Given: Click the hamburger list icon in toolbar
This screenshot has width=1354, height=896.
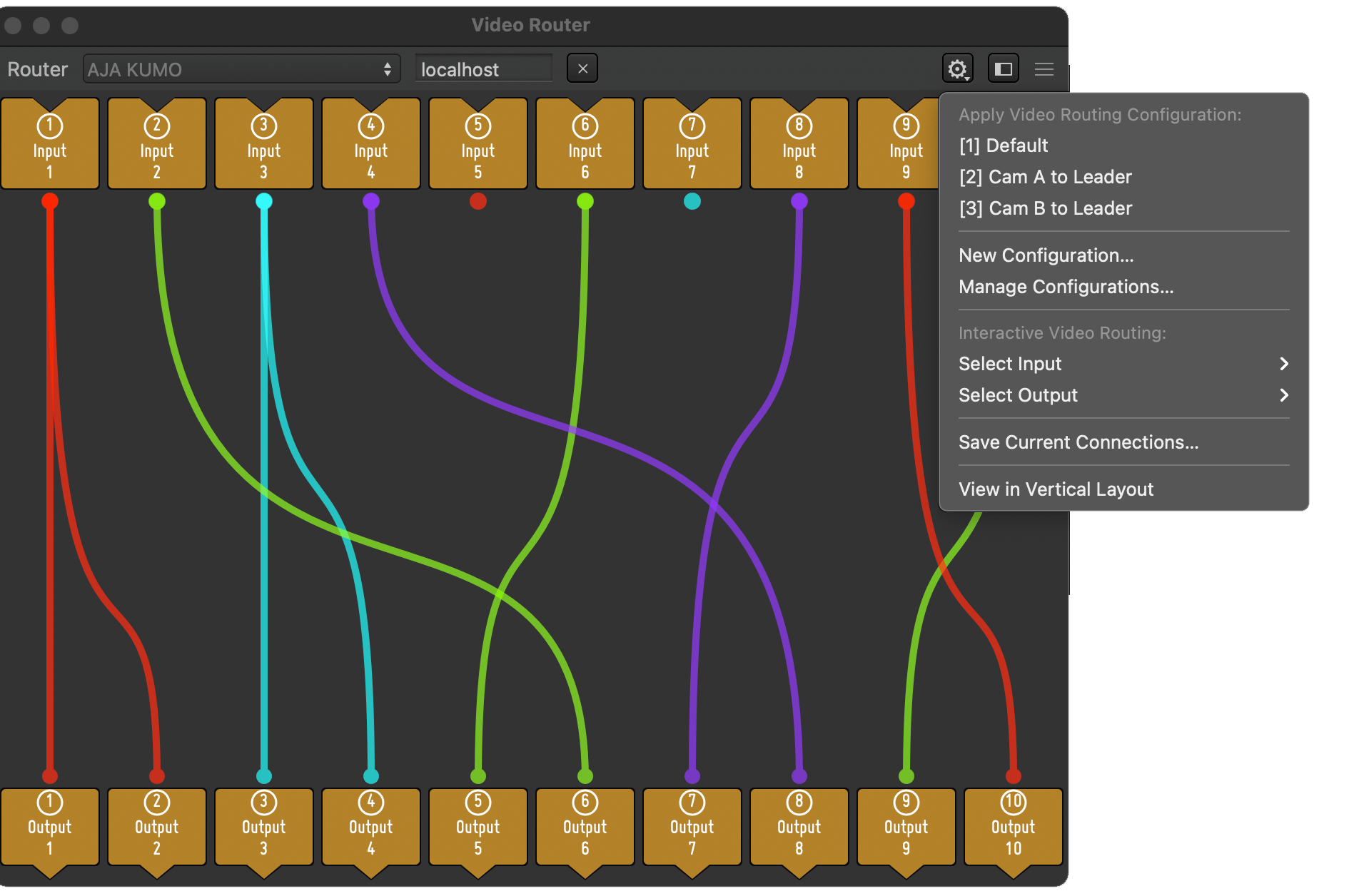Looking at the screenshot, I should click(x=1044, y=69).
